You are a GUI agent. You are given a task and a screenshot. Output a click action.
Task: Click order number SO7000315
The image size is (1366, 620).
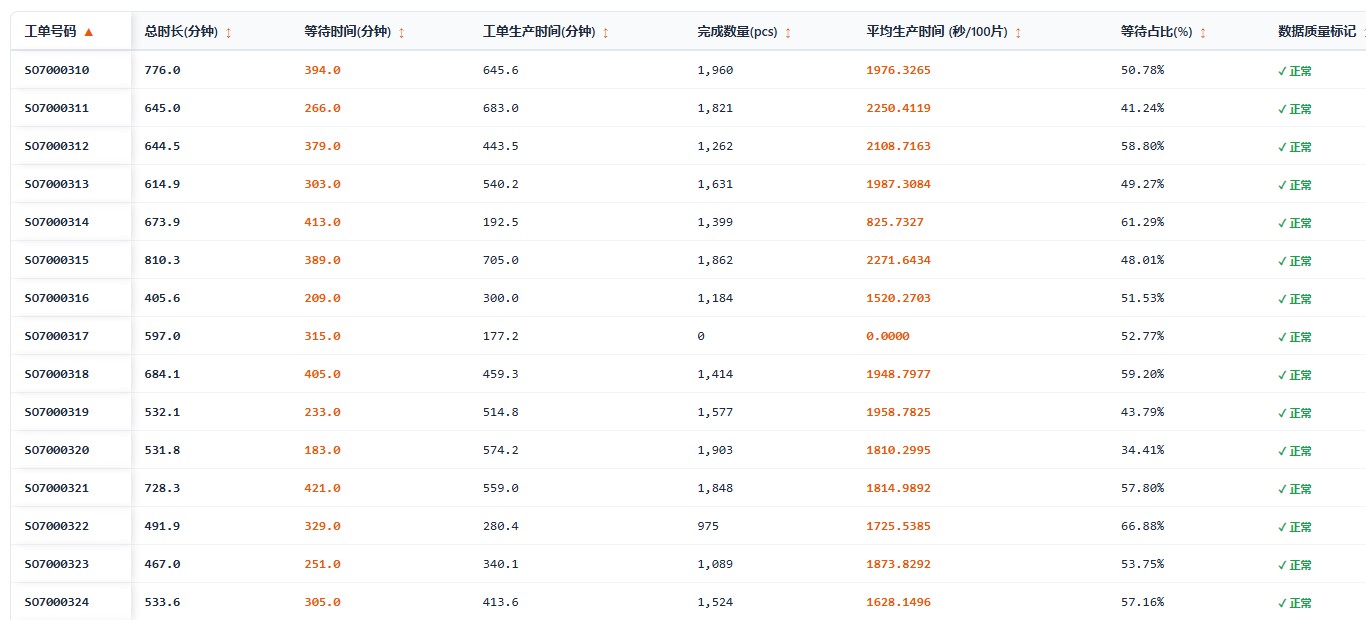coord(57,260)
